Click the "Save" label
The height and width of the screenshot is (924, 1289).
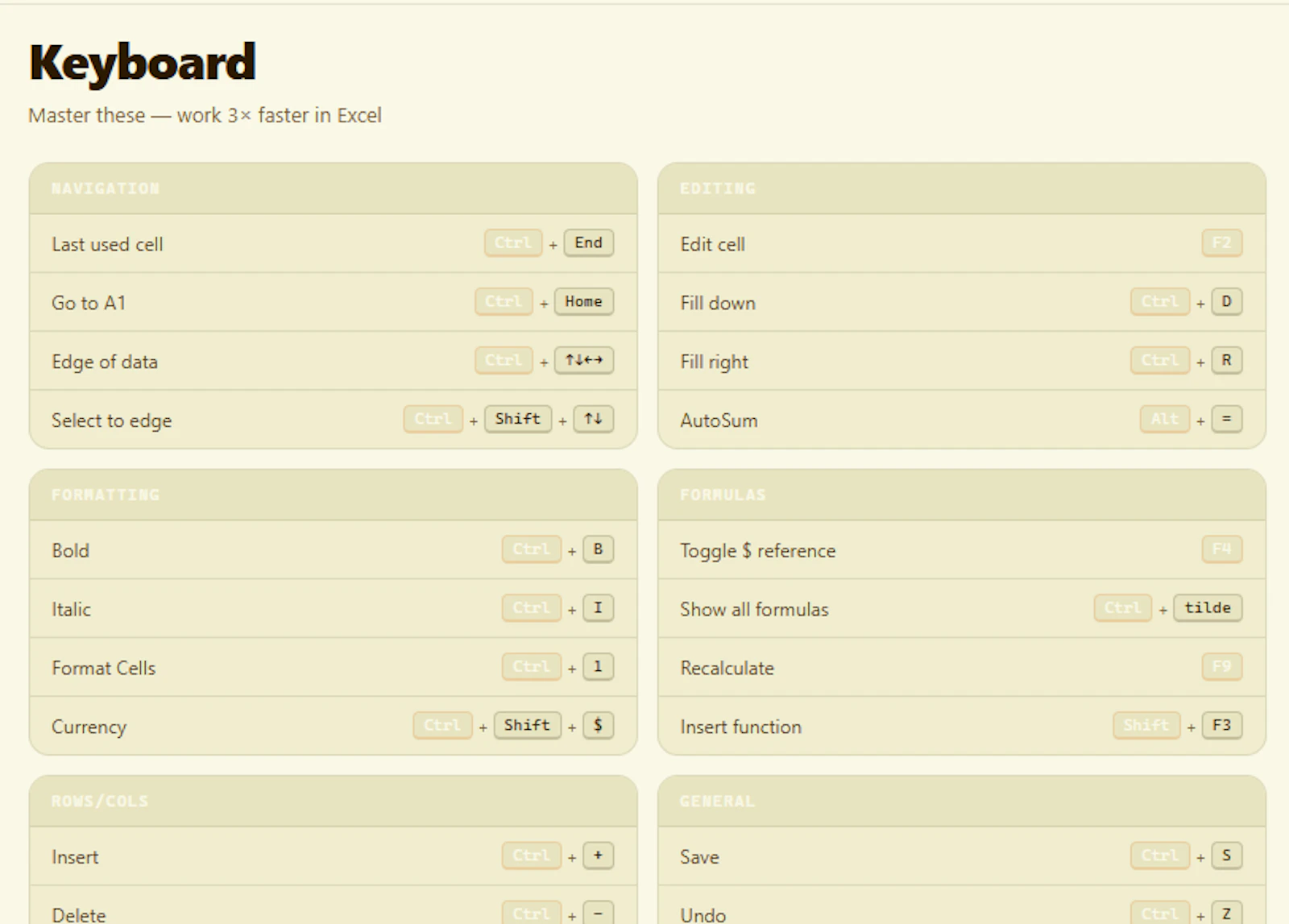pyautogui.click(x=699, y=857)
